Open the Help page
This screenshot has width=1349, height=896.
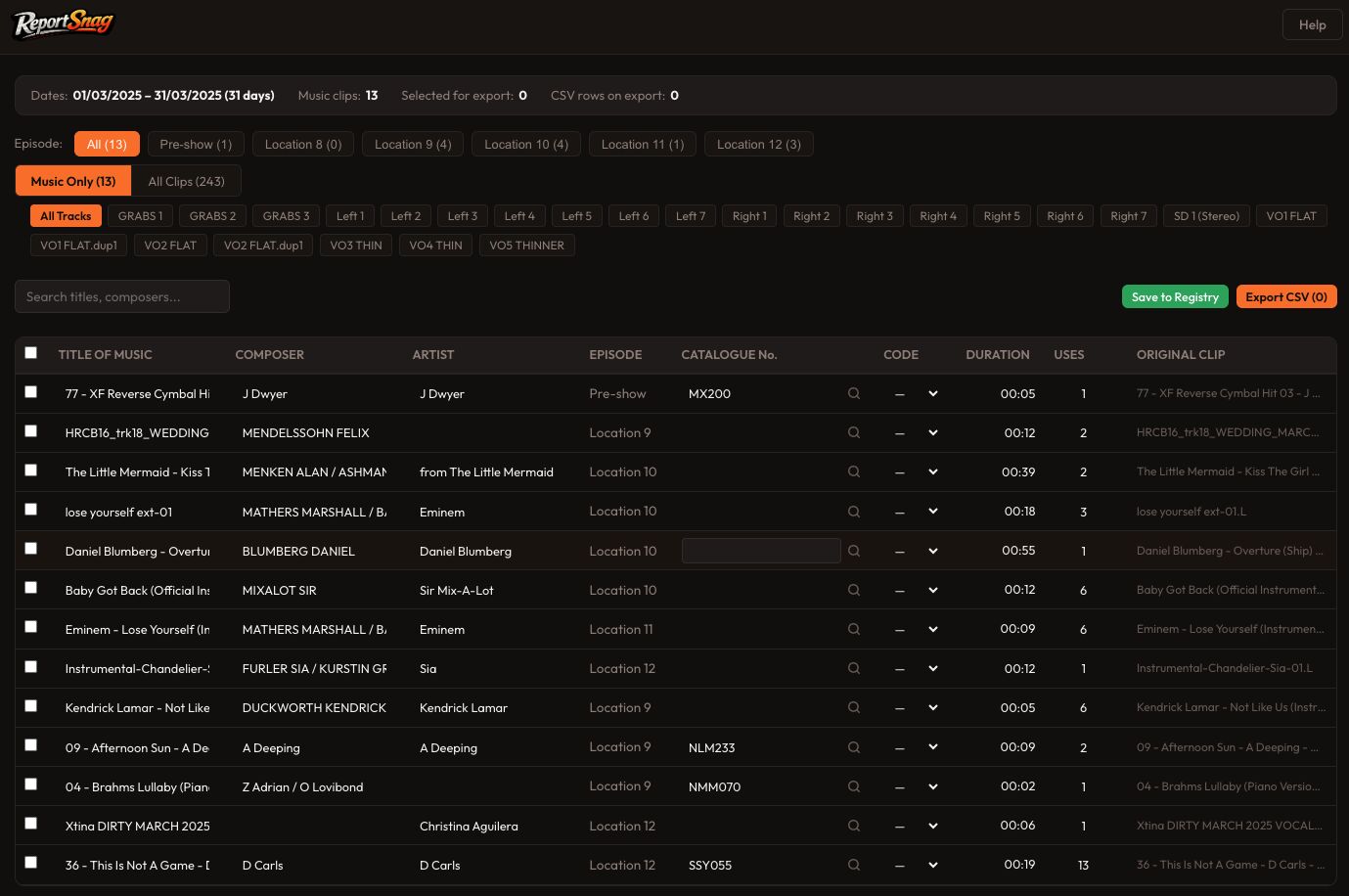[1312, 24]
